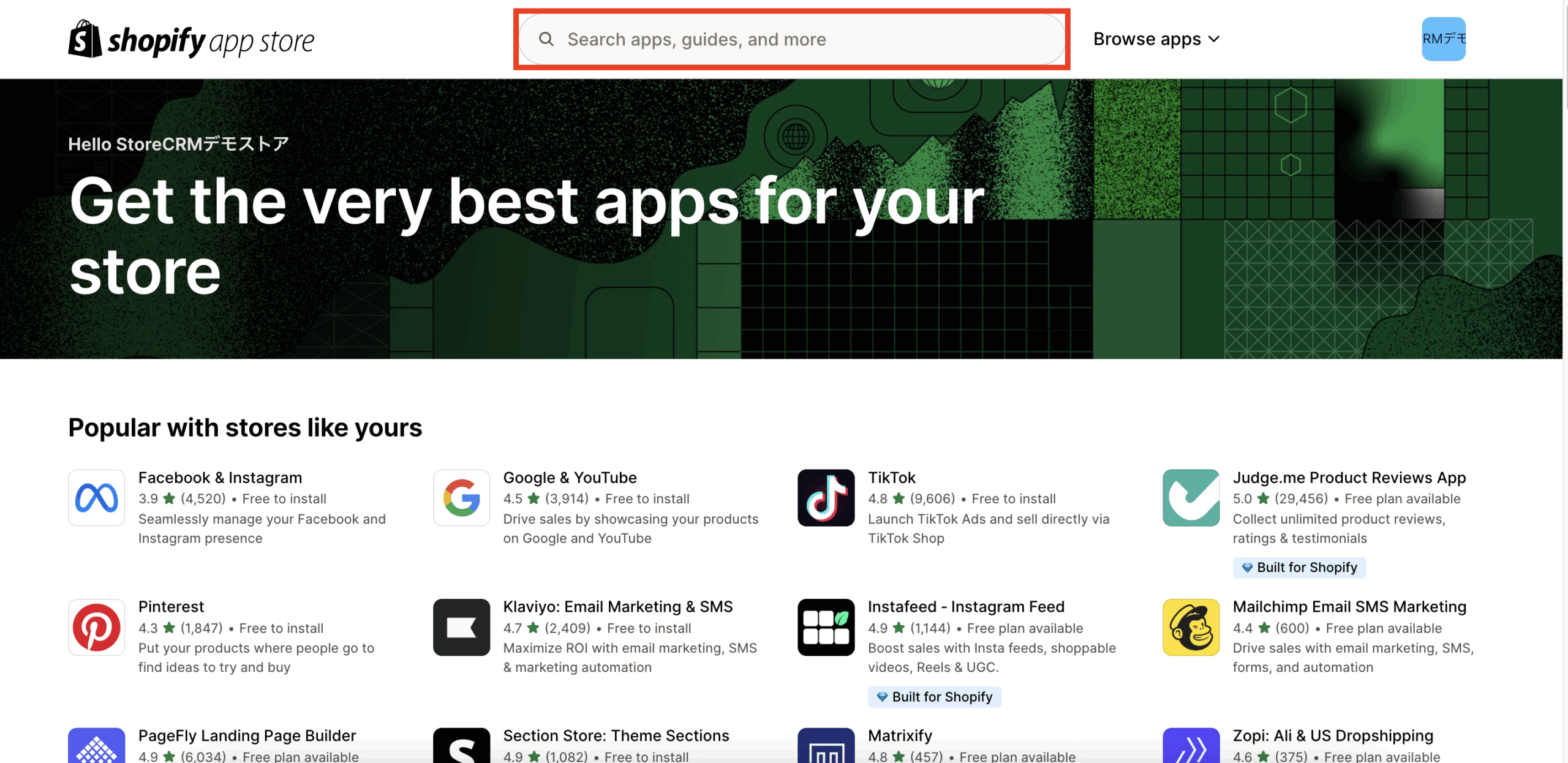Open the Section Store app icon
This screenshot has height=763, width=1568.
pos(461,745)
